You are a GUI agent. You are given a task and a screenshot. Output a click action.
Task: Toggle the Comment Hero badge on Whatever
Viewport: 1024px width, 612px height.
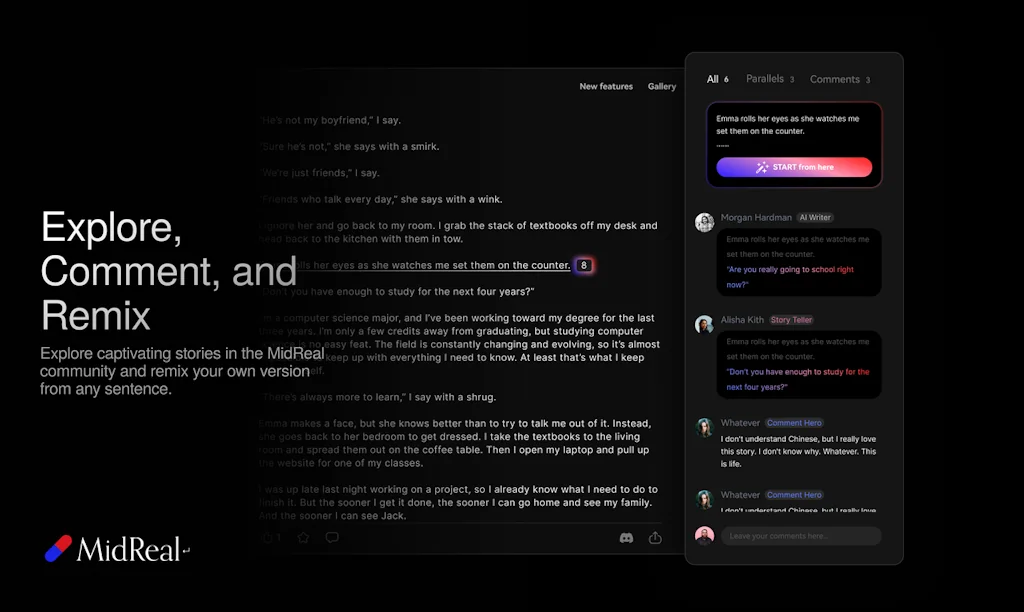pyautogui.click(x=794, y=422)
